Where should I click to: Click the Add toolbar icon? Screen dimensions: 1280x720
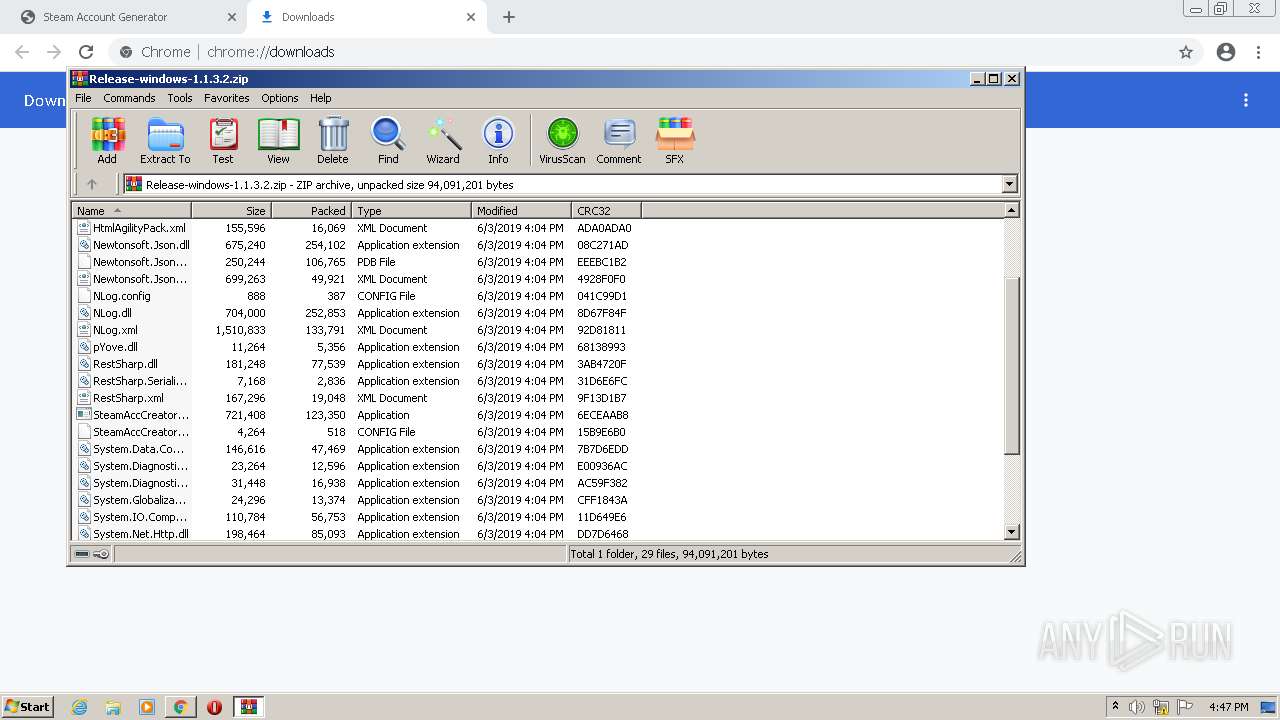[x=107, y=140]
